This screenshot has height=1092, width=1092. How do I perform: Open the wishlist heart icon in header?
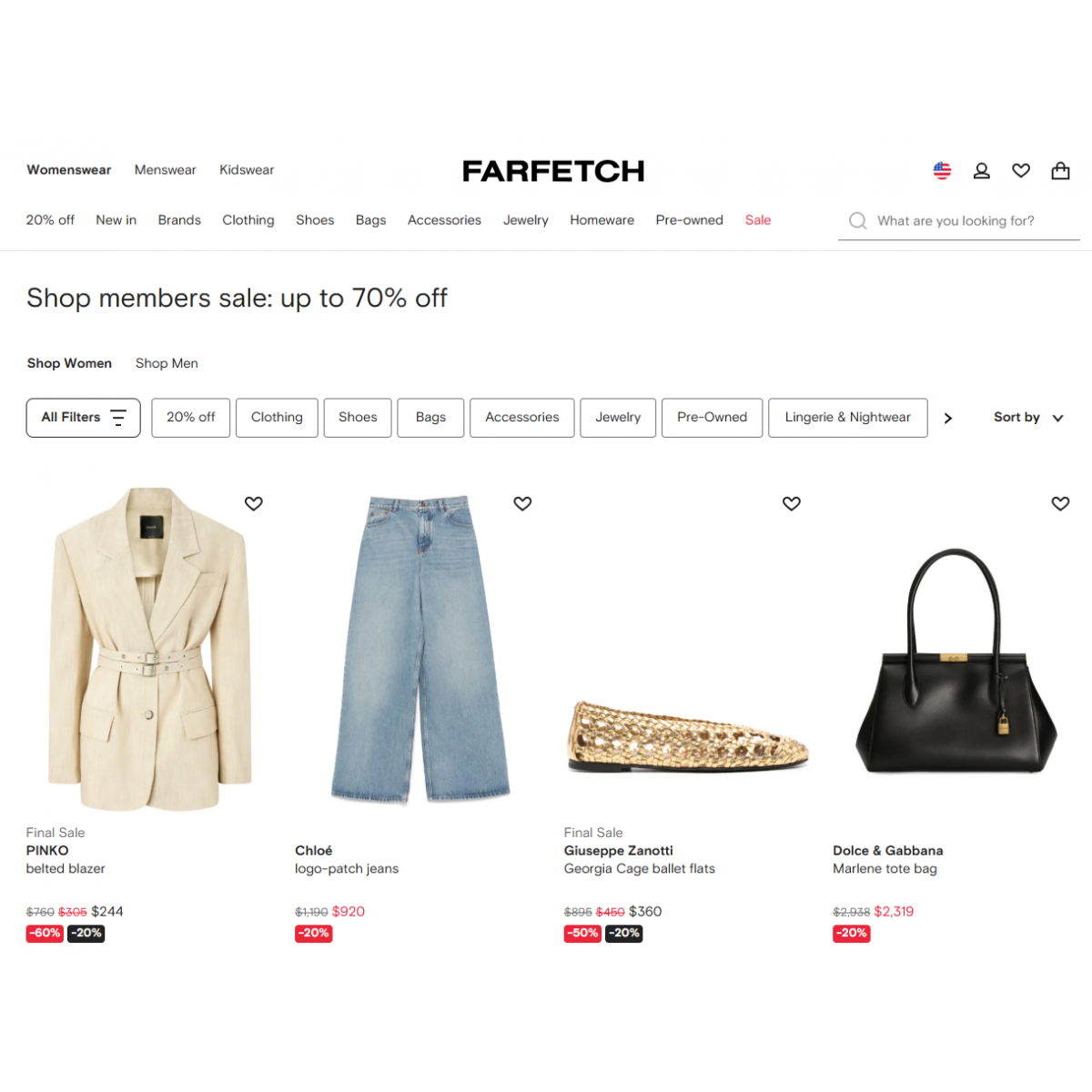pos(1021,170)
